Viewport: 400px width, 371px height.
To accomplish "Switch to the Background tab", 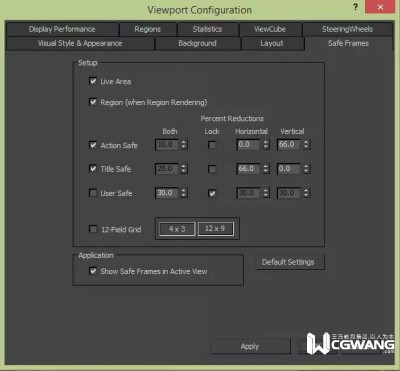I will (197, 43).
